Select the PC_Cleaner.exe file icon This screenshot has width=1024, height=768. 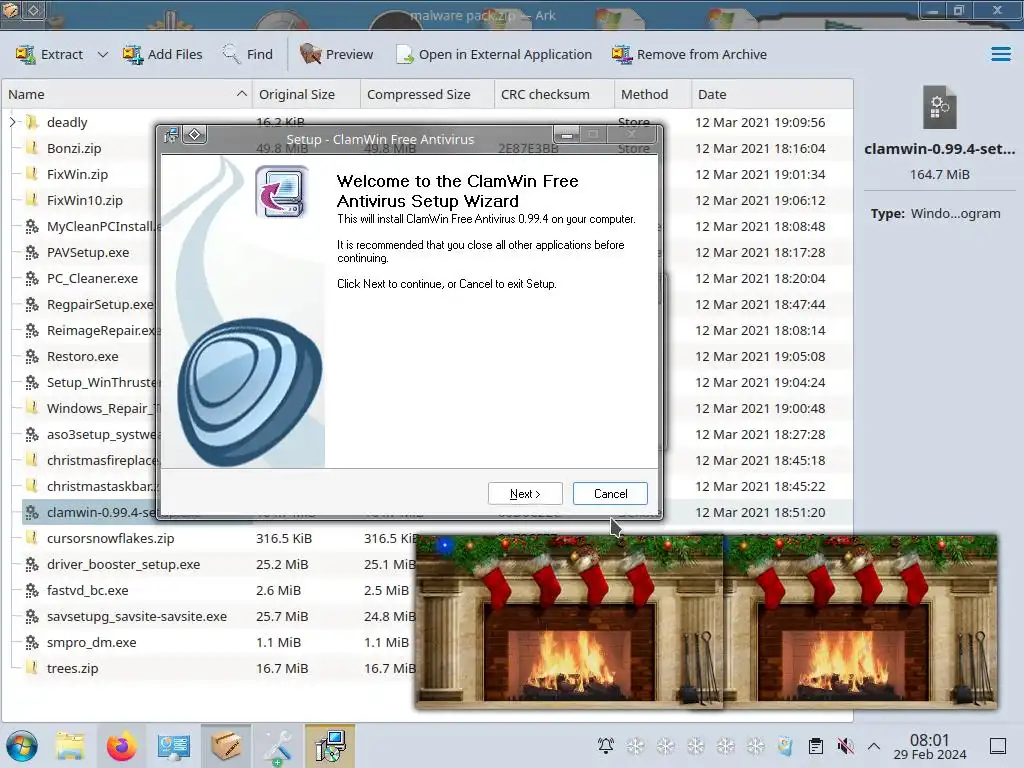[x=31, y=278]
